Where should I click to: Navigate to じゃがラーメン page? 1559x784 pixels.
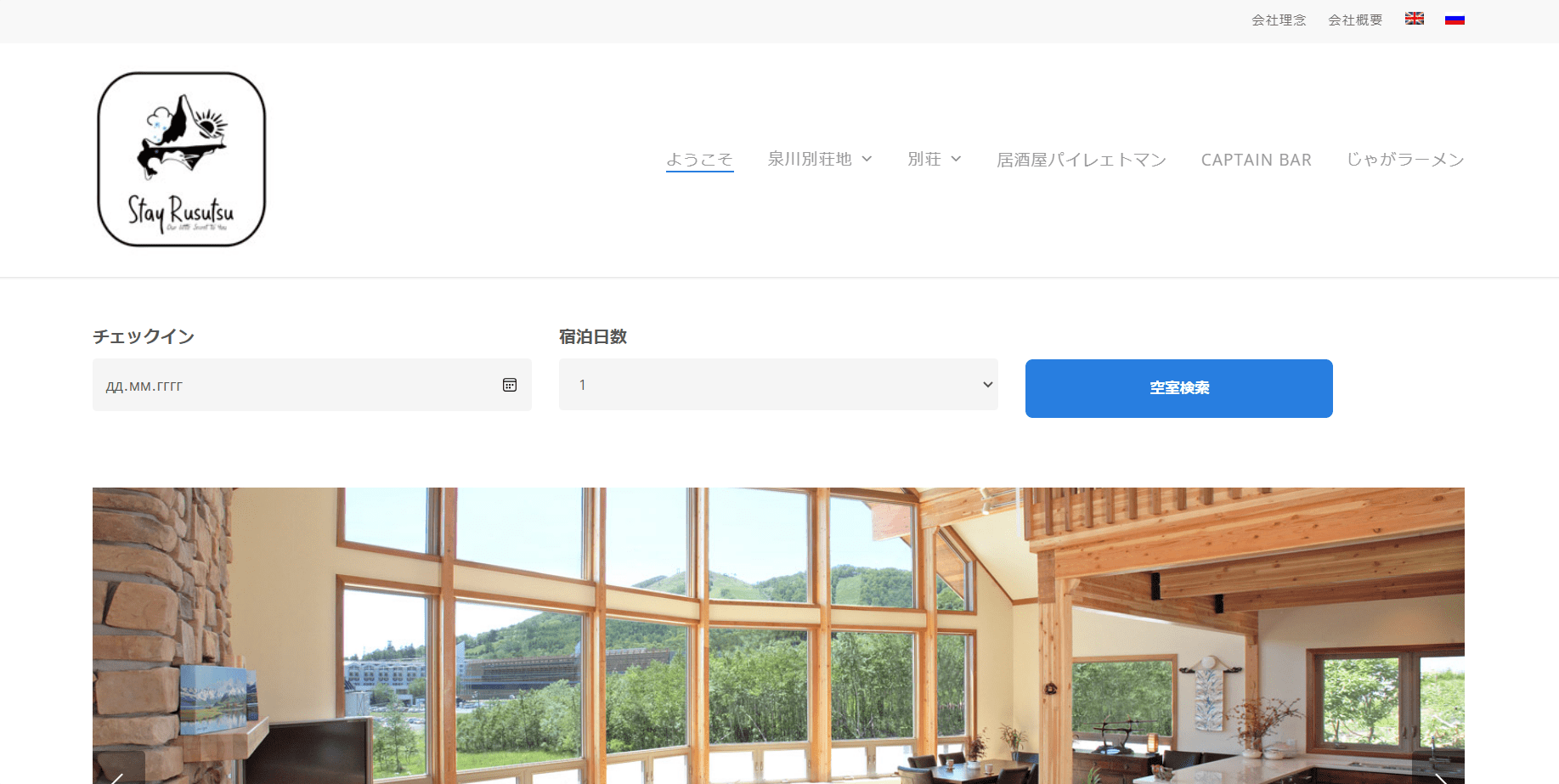click(x=1405, y=160)
